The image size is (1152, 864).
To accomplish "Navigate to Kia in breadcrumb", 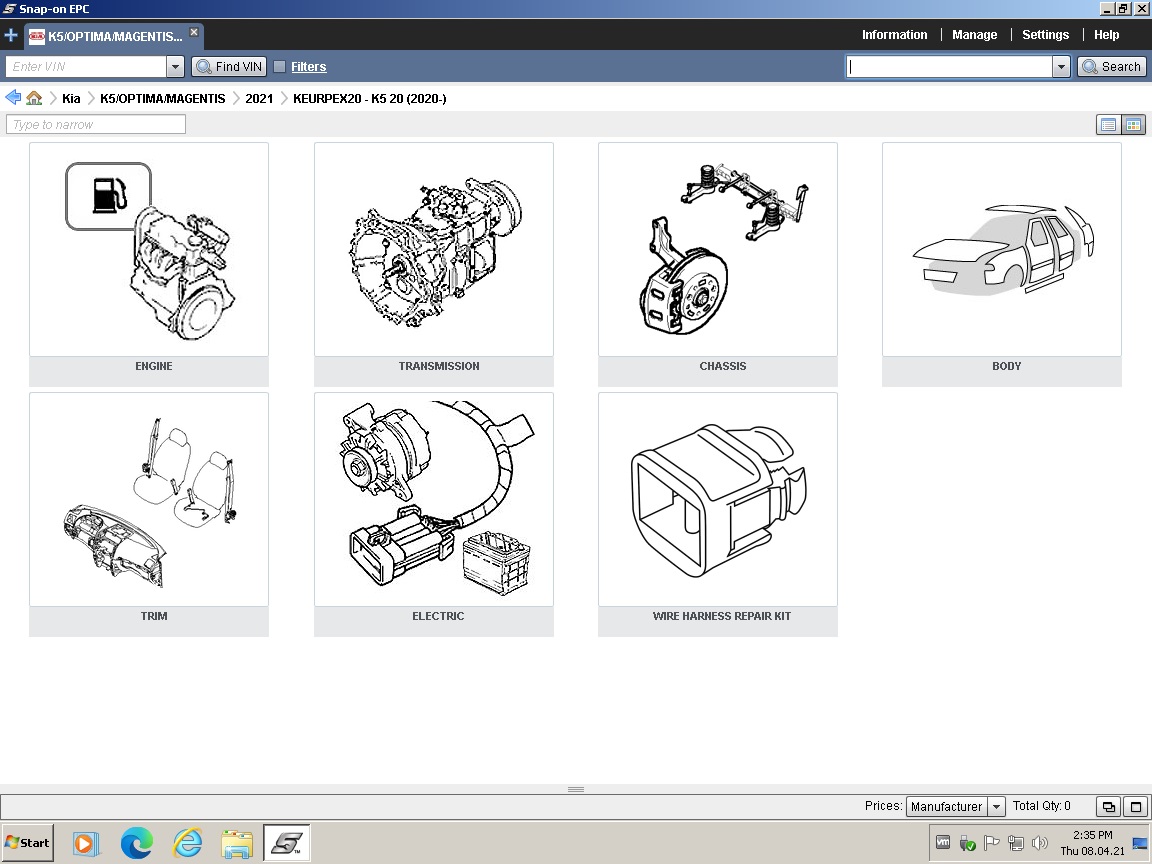I will (x=71, y=98).
